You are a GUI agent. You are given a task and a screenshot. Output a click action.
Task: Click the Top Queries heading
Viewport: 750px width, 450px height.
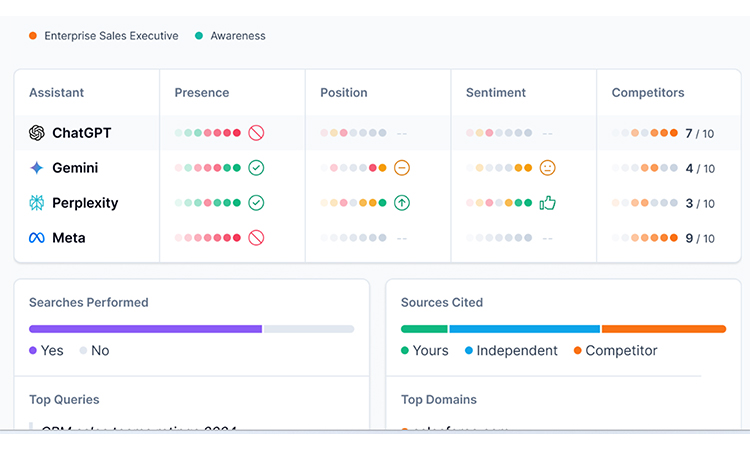pyautogui.click(x=64, y=400)
